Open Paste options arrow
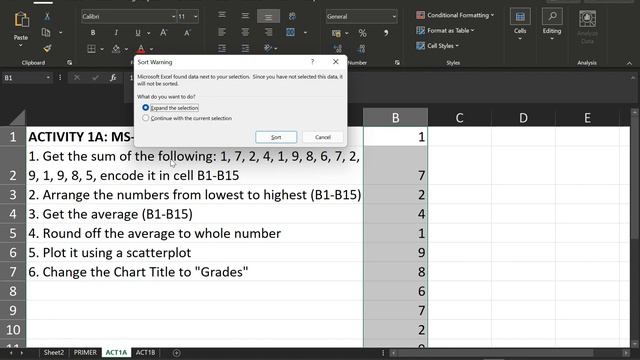640x360 pixels. [21, 45]
